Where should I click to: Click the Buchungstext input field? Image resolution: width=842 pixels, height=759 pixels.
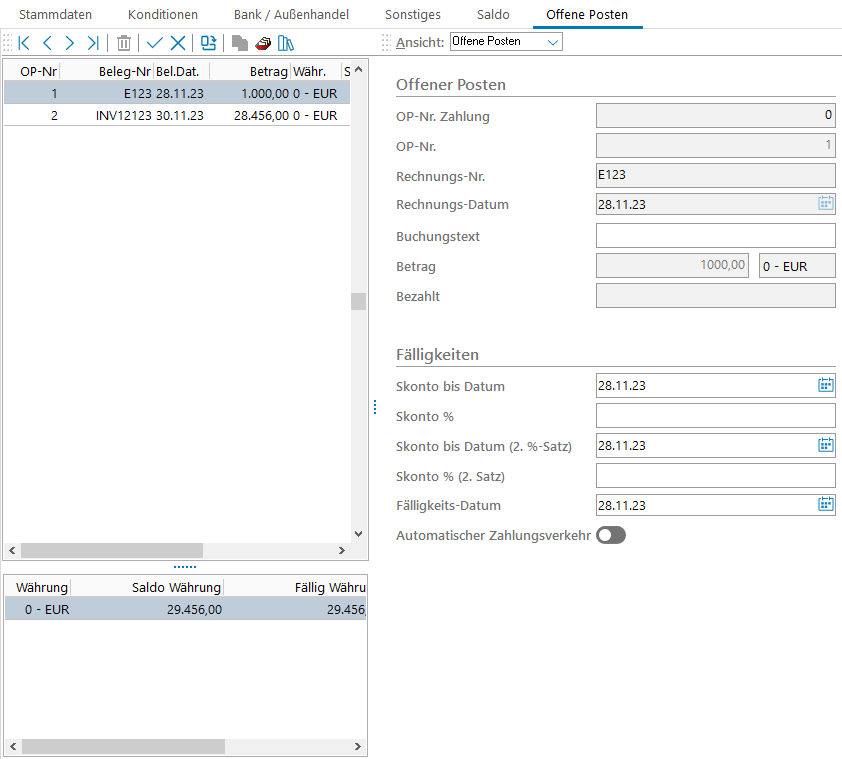coord(715,236)
